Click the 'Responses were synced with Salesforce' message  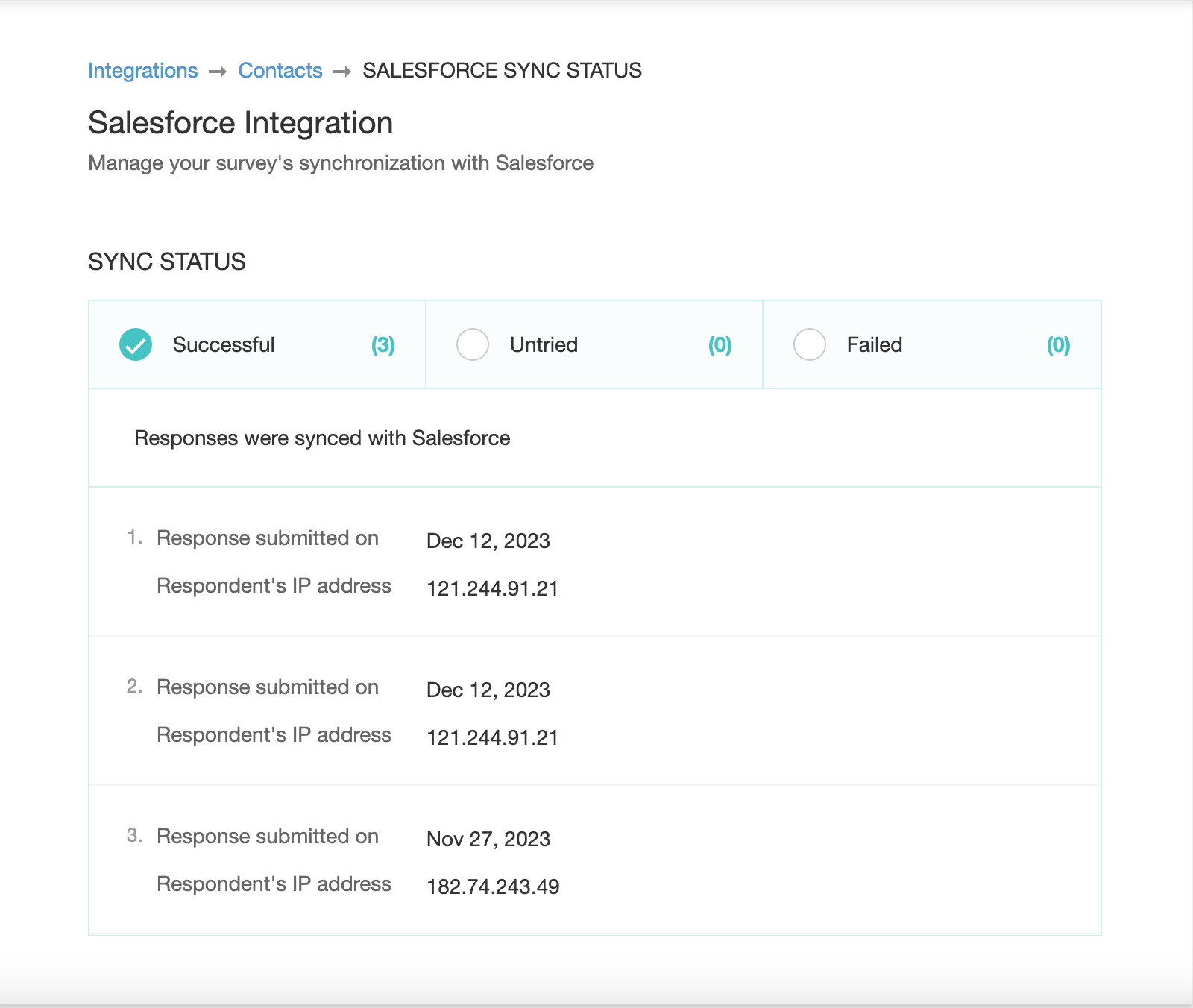tap(322, 438)
